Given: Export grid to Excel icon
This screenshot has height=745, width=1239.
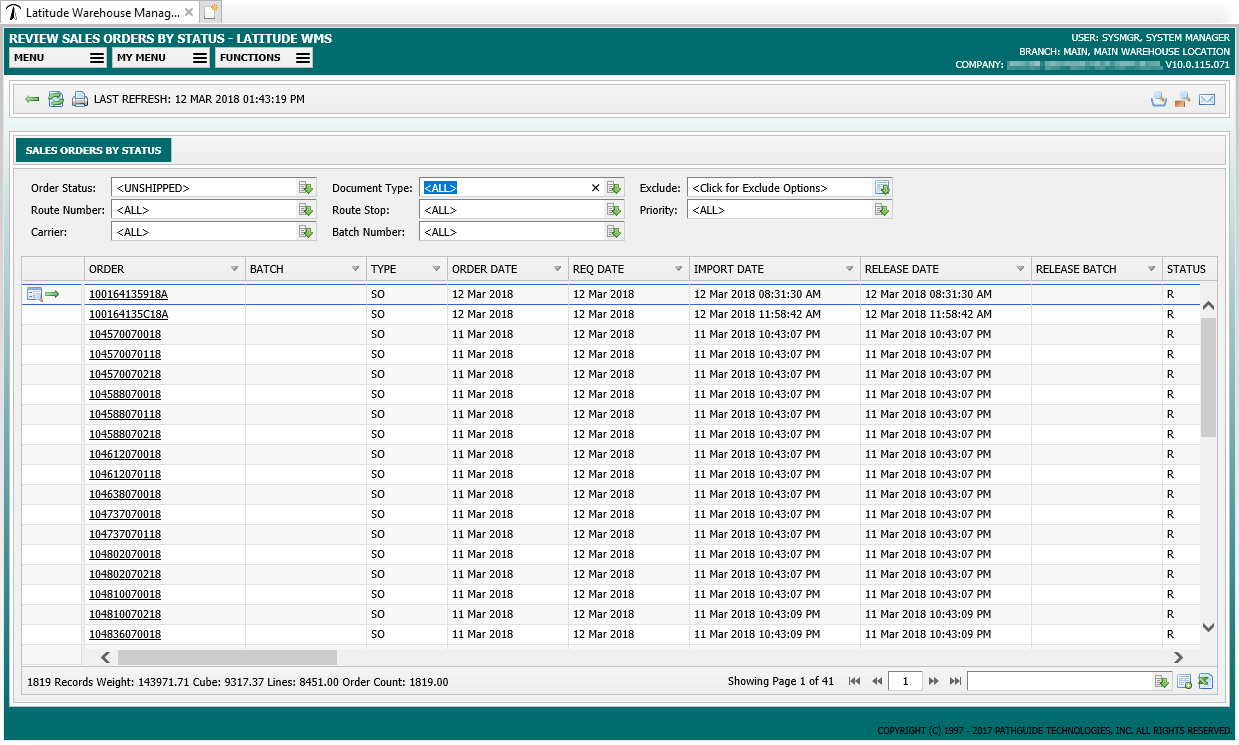Looking at the screenshot, I should [x=1205, y=681].
